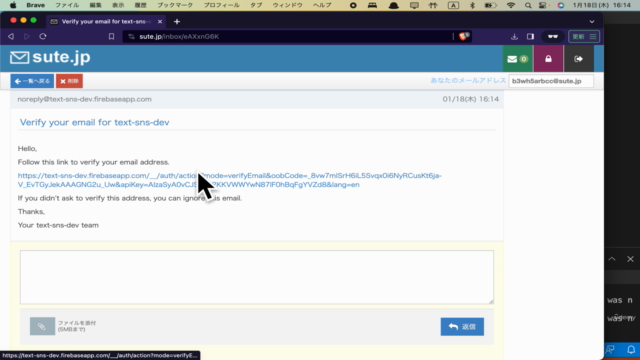Open the downloads icon in toolbar

(x=514, y=37)
